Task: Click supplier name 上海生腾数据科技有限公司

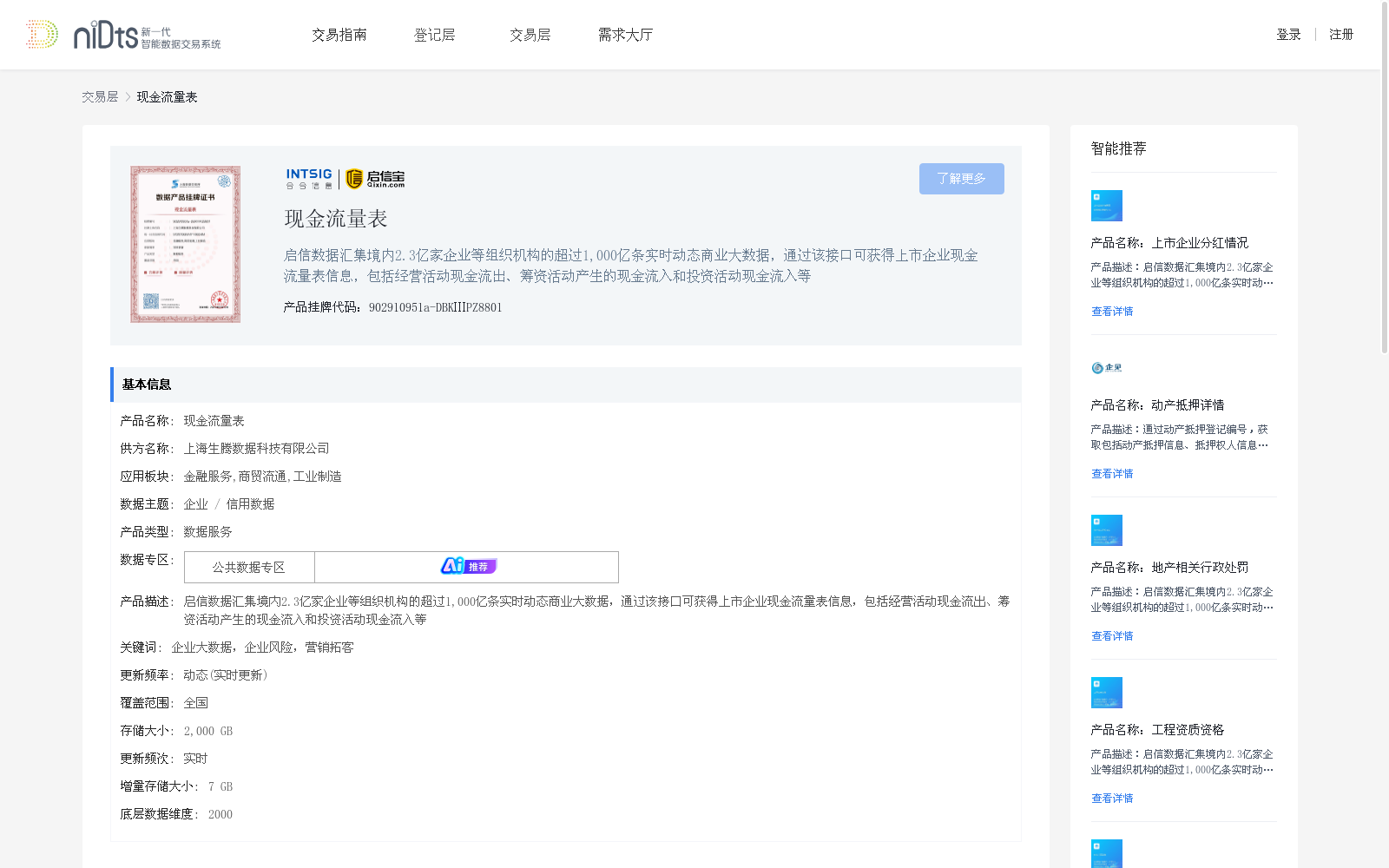Action: pos(256,449)
